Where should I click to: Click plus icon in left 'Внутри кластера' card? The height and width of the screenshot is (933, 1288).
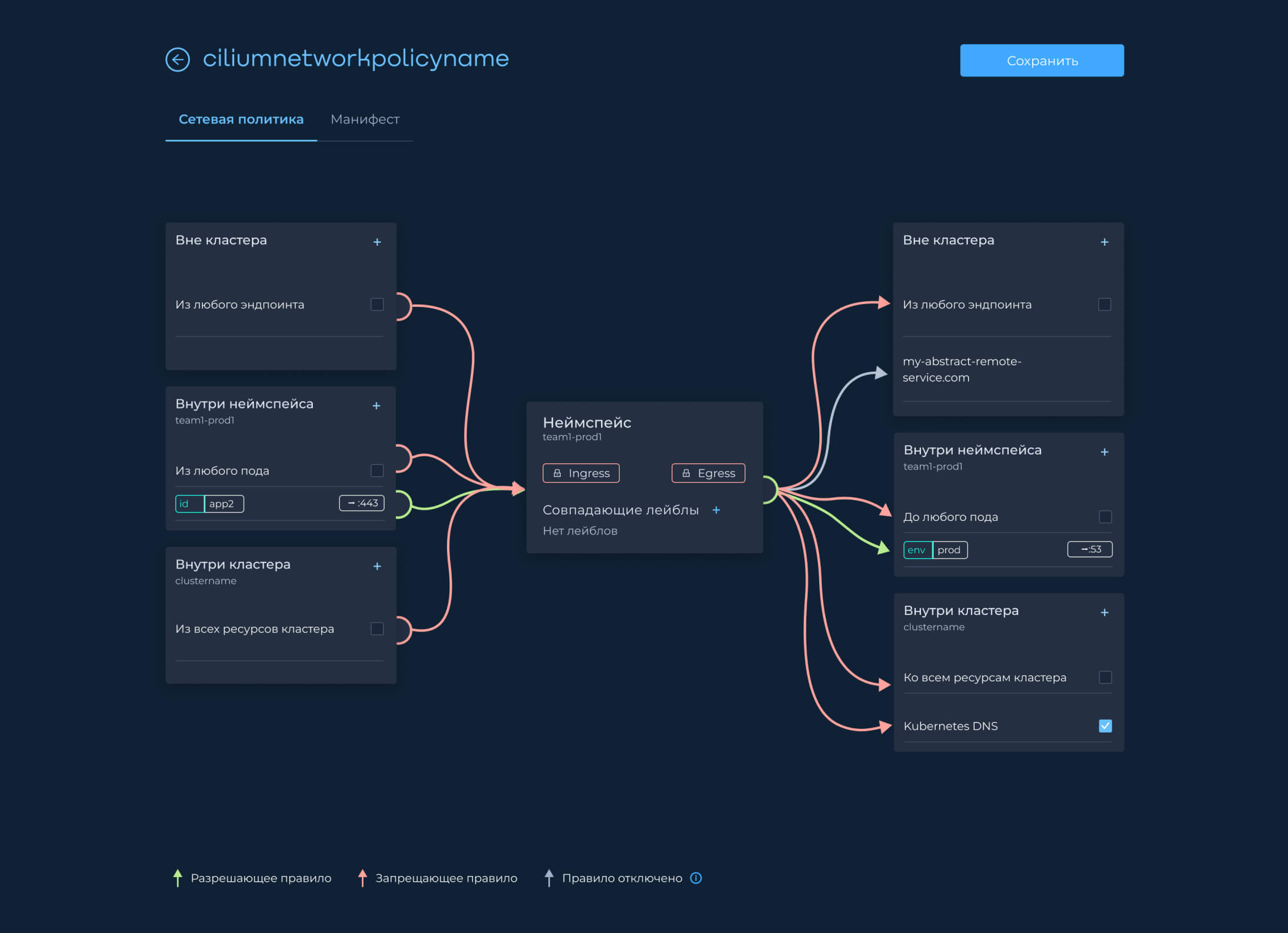point(377,566)
